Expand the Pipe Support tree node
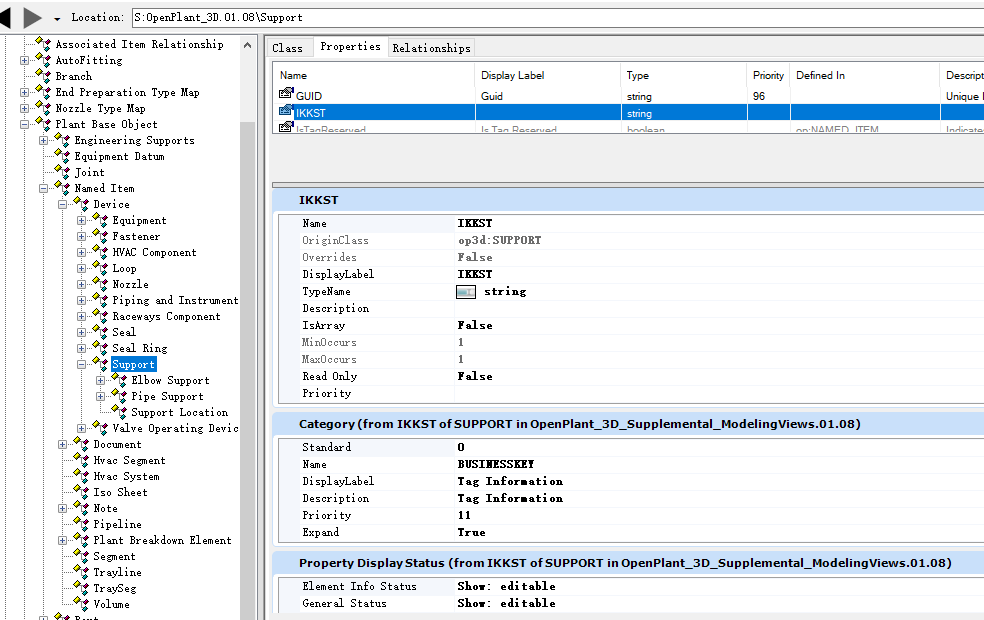 tap(101, 397)
